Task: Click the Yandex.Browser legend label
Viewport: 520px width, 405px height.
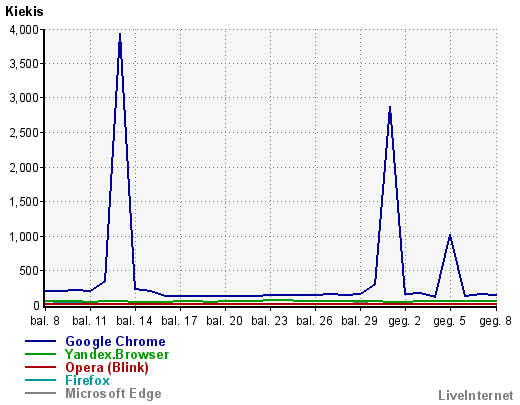Action: coord(117,354)
